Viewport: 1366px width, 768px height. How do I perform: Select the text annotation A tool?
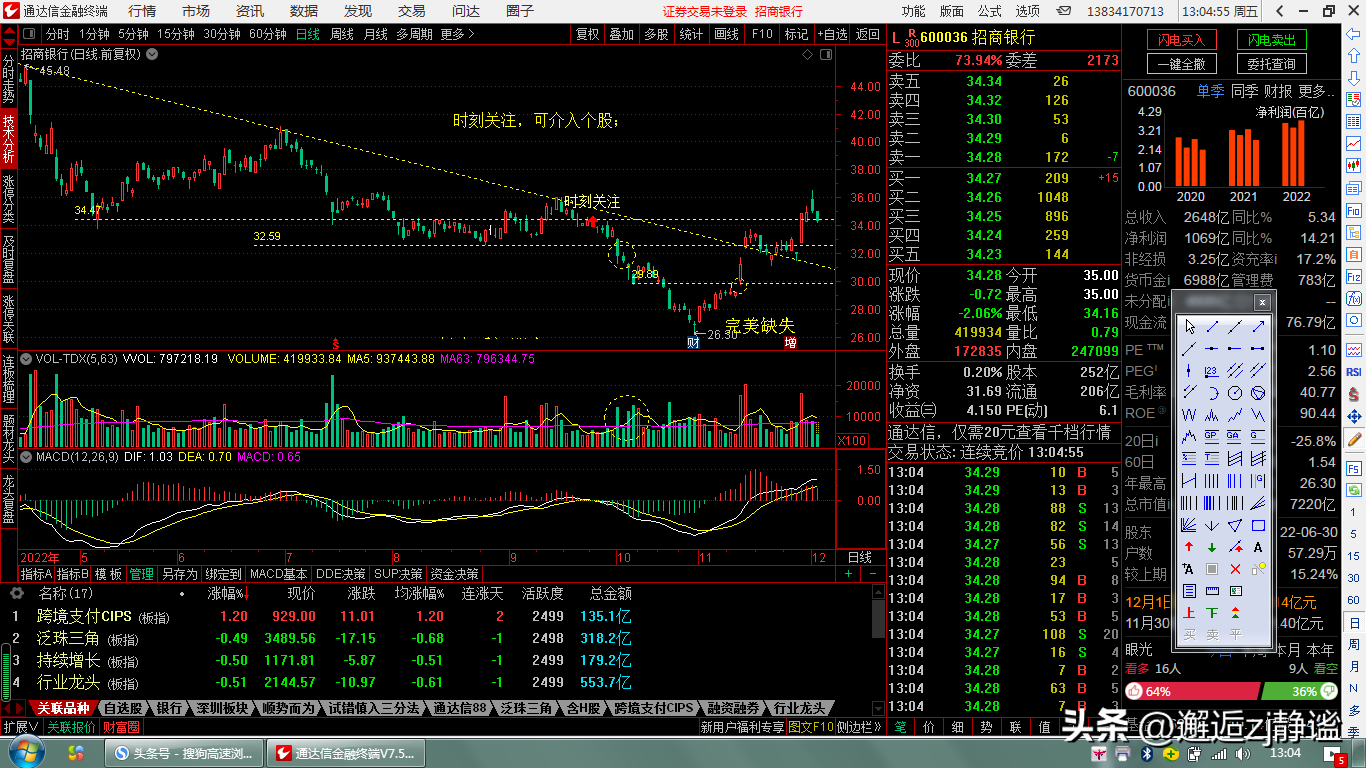[1258, 546]
